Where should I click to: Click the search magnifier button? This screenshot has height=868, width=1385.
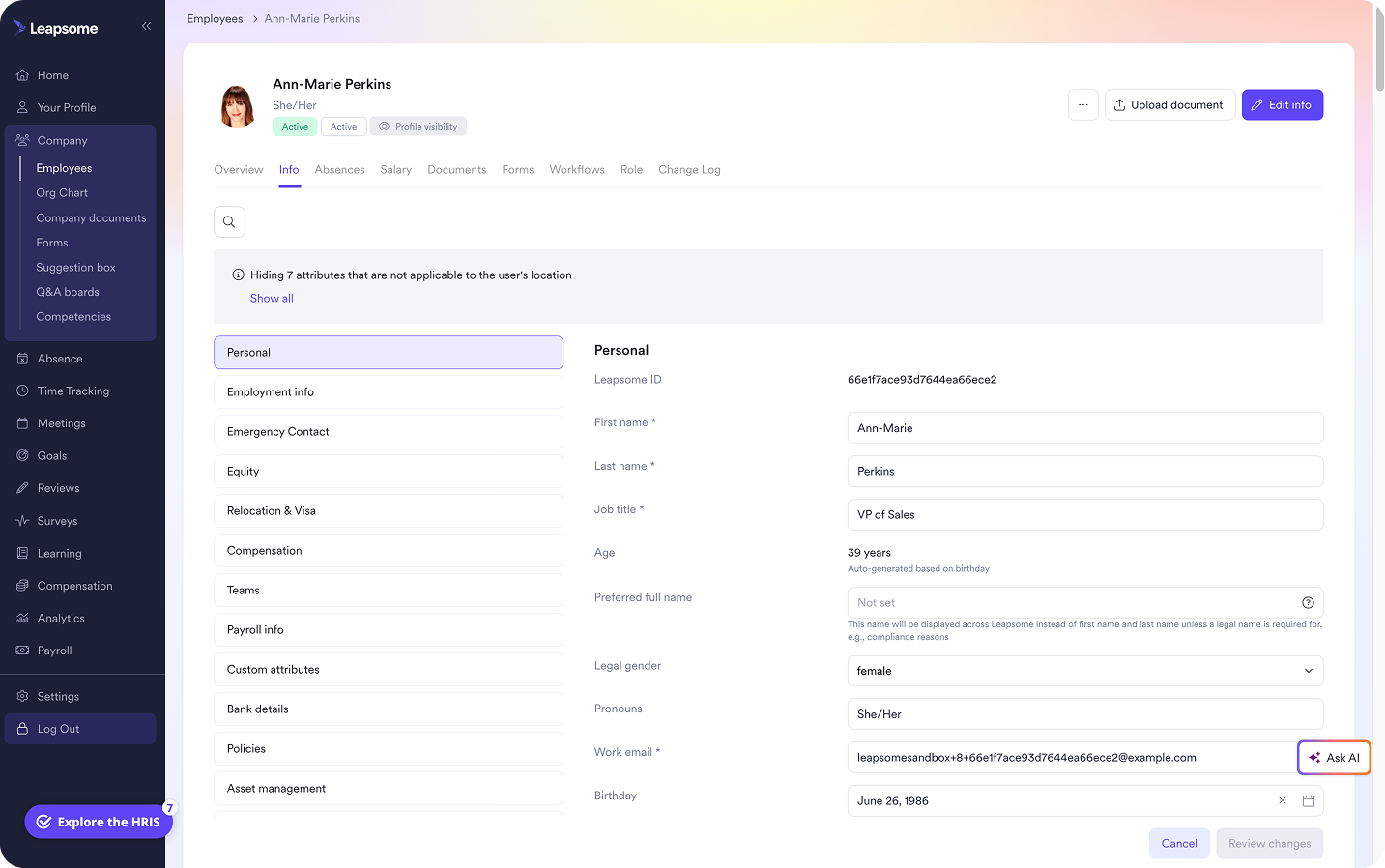point(229,221)
